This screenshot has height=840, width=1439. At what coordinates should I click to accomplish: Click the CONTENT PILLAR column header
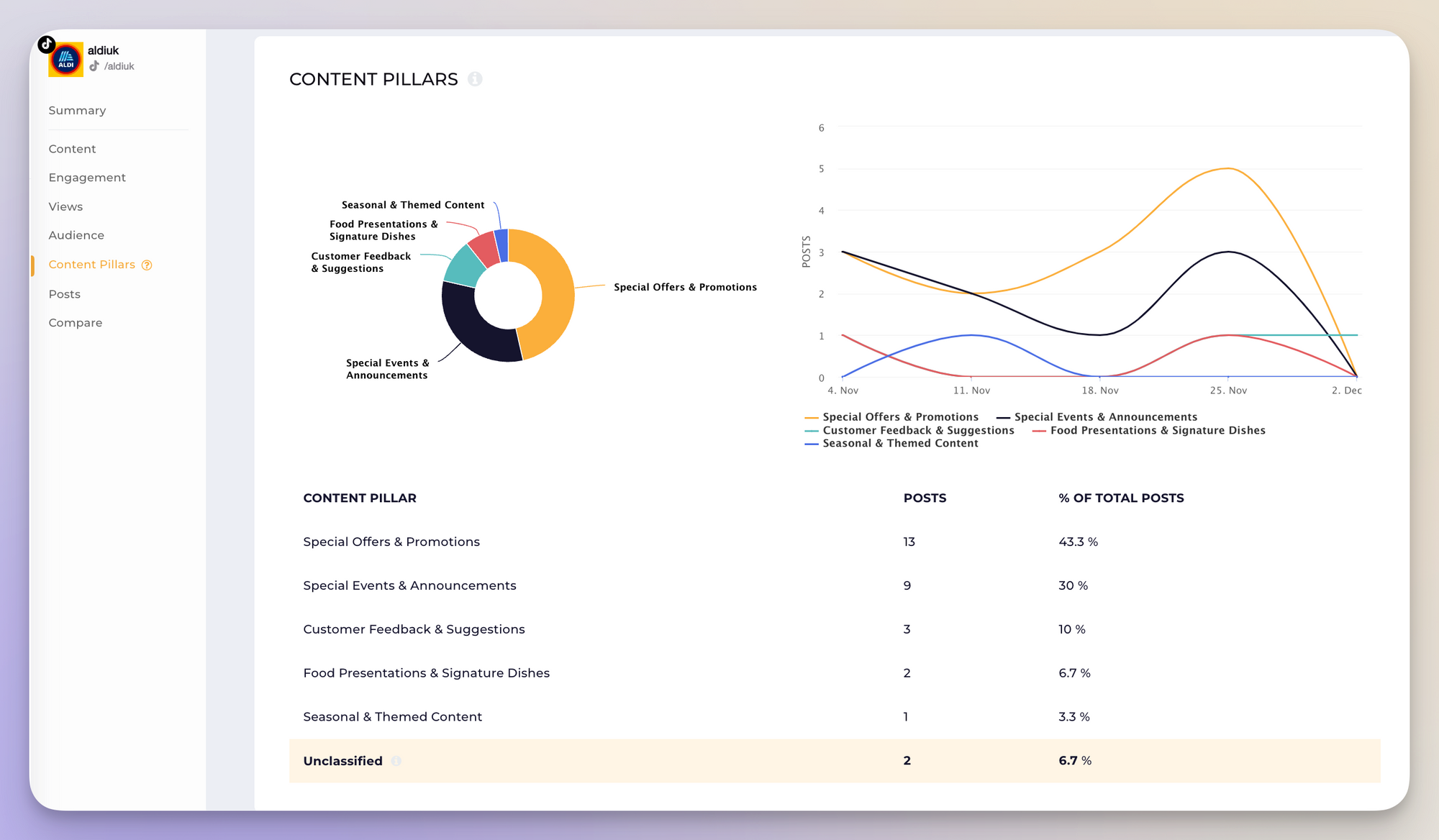point(360,498)
